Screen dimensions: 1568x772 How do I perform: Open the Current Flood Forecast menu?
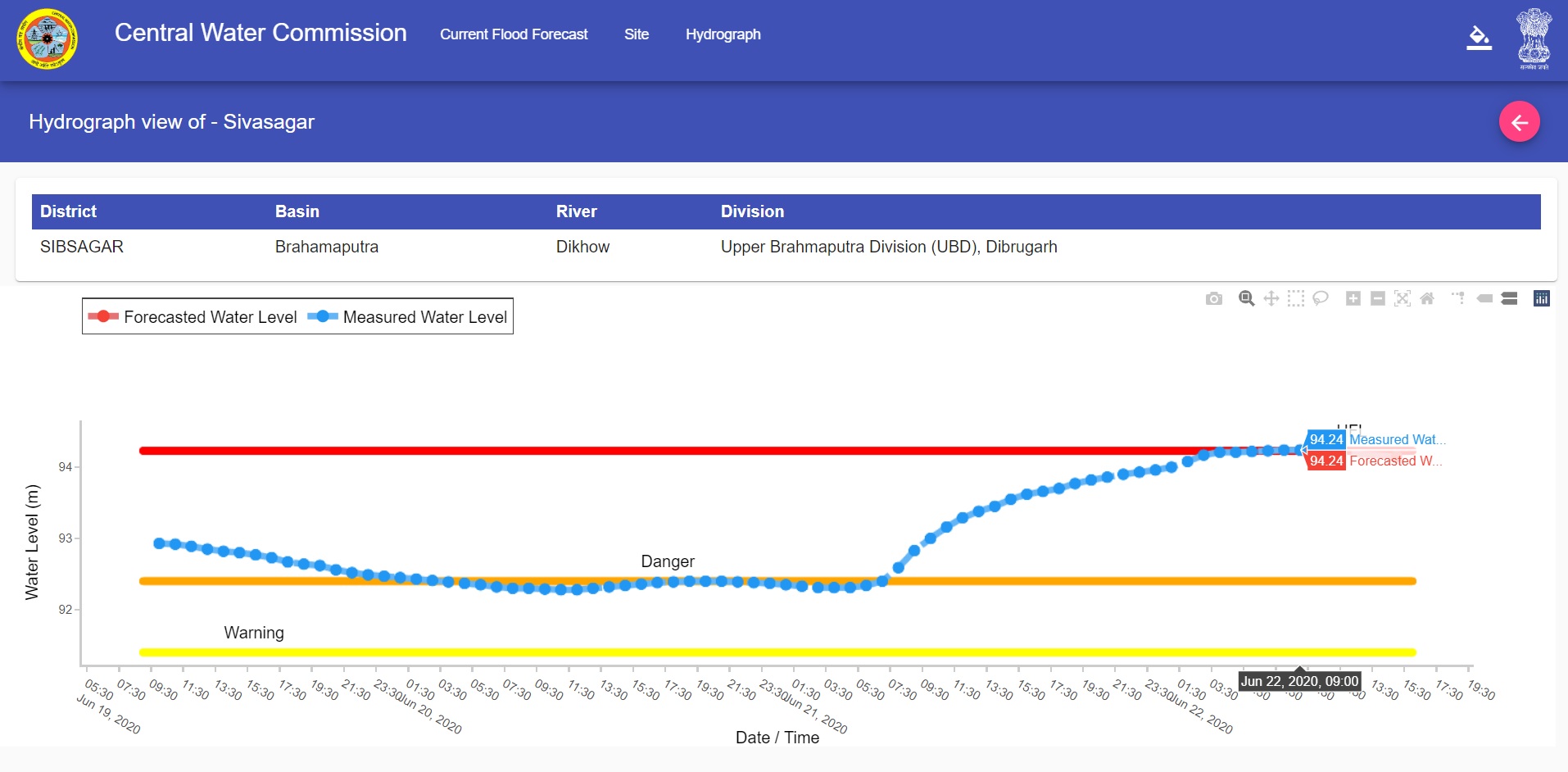click(x=514, y=34)
